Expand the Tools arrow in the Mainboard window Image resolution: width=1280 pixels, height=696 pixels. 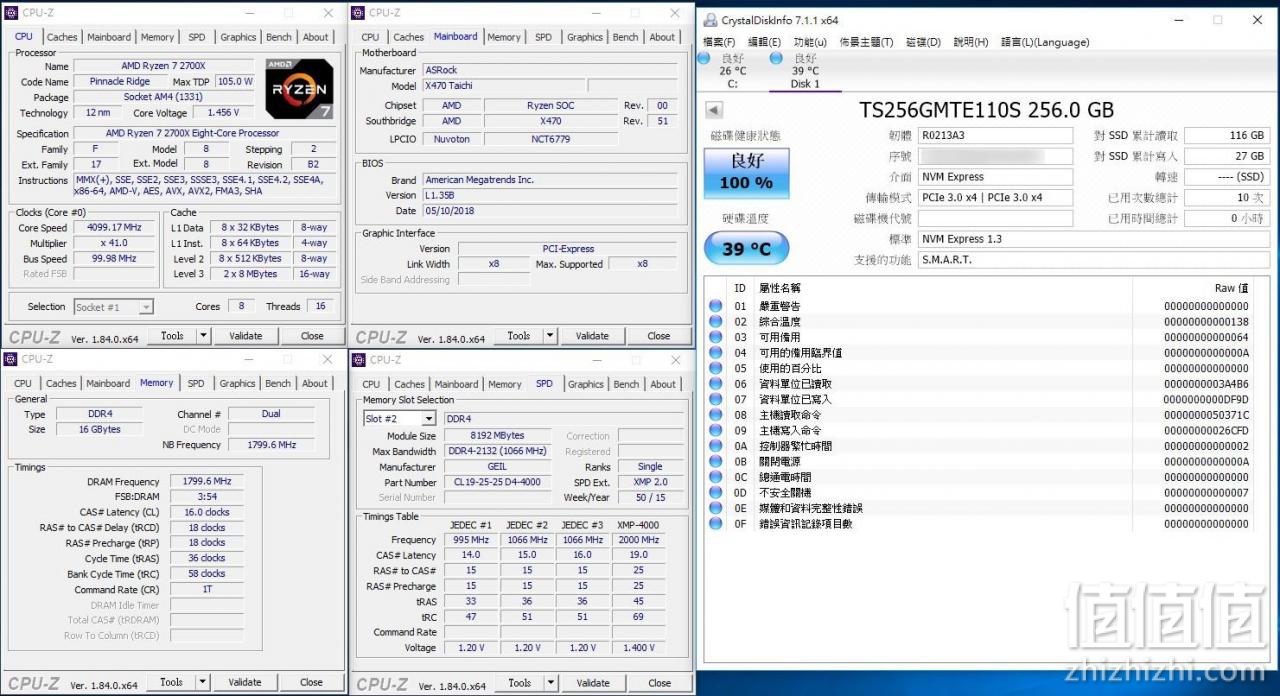coord(550,336)
